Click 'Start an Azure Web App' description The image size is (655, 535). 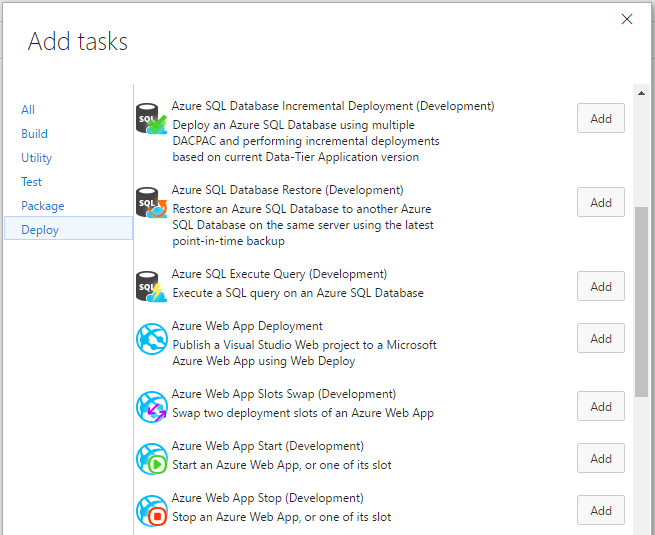282,465
